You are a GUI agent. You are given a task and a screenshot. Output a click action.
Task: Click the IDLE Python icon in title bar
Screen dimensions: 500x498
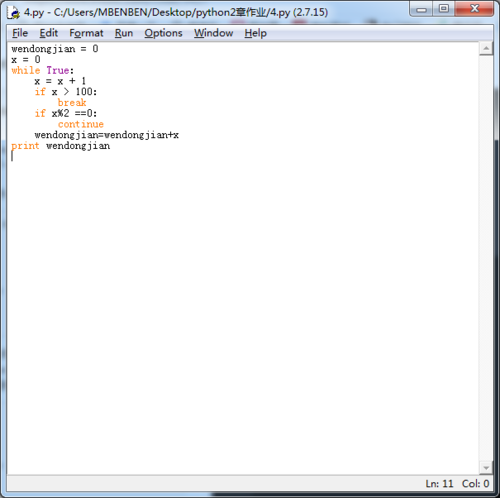[13, 13]
